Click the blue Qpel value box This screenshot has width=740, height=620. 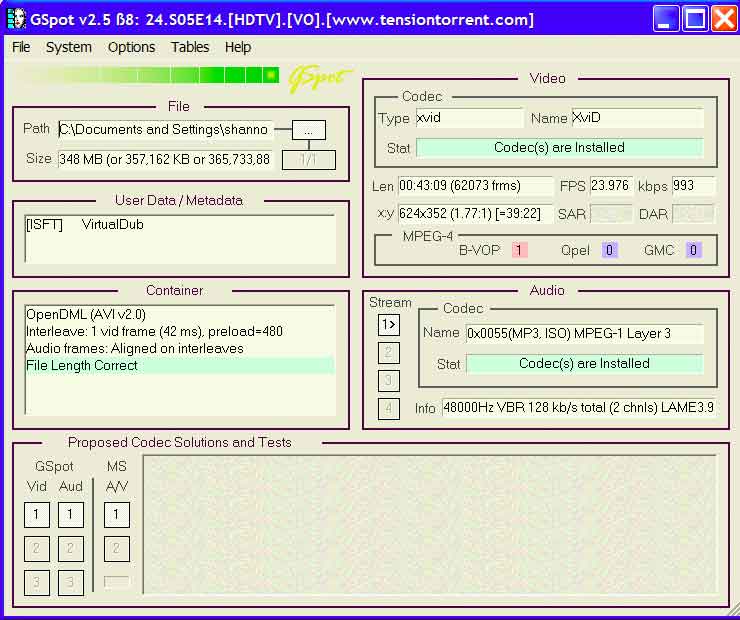(x=609, y=250)
